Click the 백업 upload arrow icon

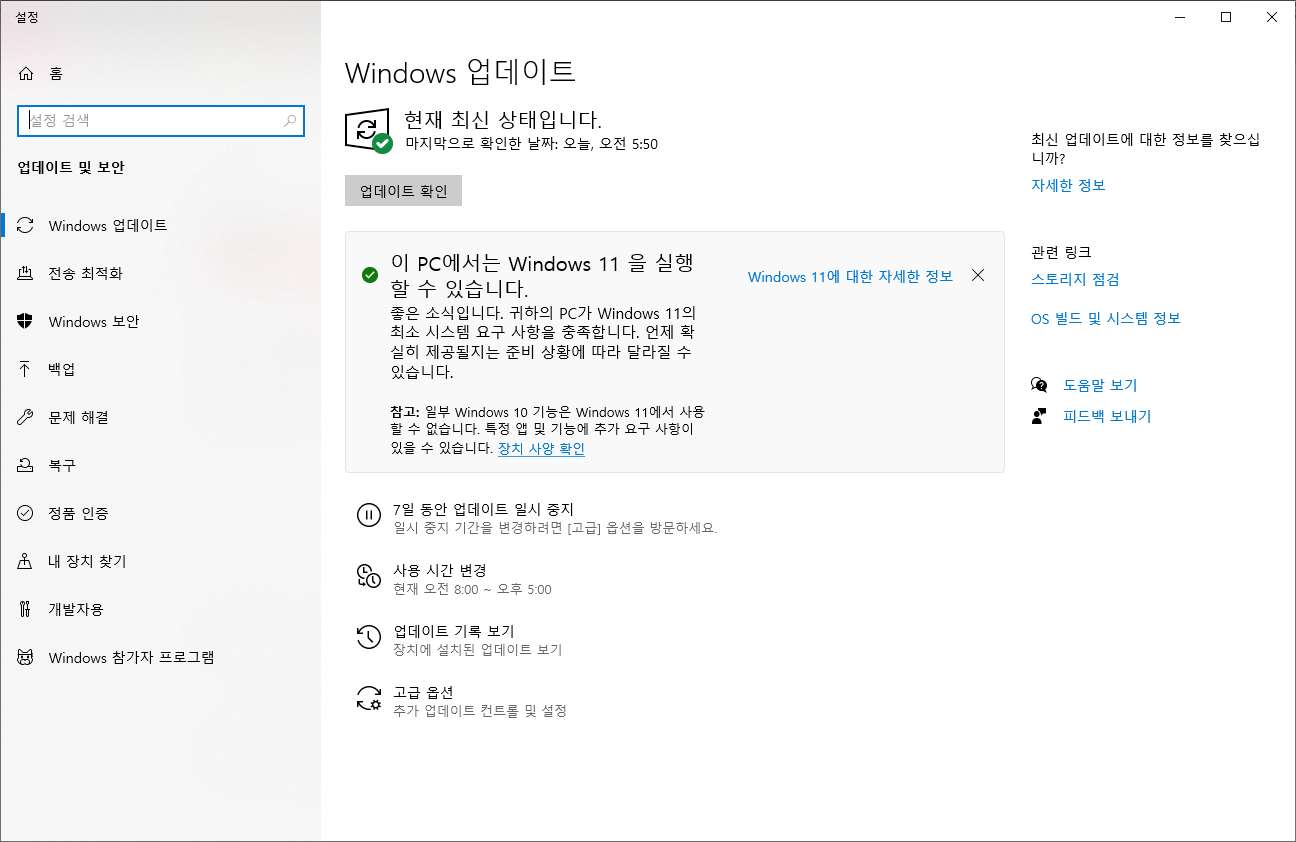point(26,370)
